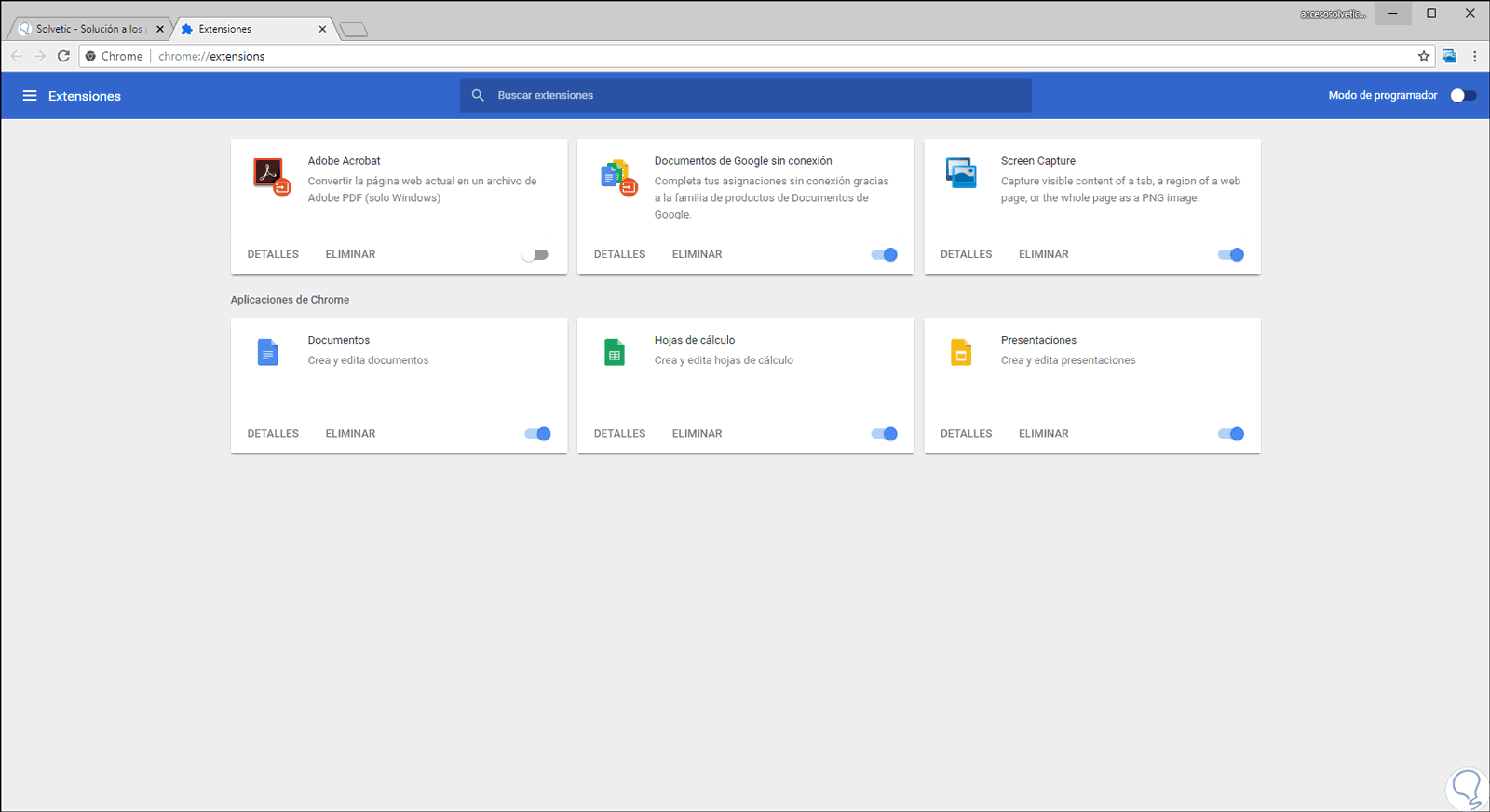Open DETALLES for Adobe Acrobat
The image size is (1490, 812).
point(273,254)
